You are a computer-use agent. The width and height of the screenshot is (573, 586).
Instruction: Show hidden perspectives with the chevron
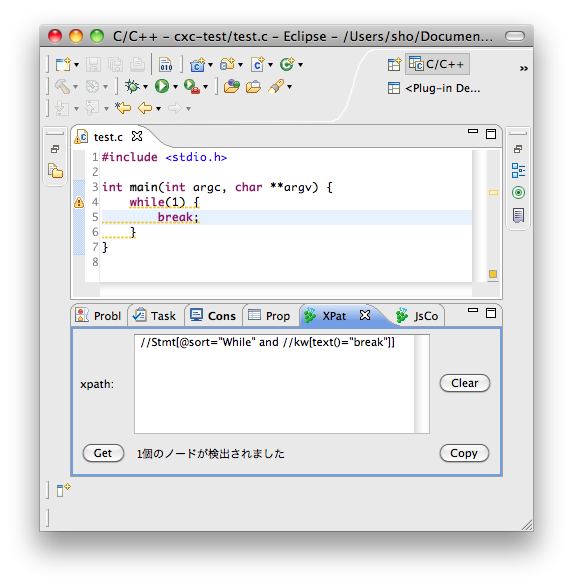[x=524, y=68]
